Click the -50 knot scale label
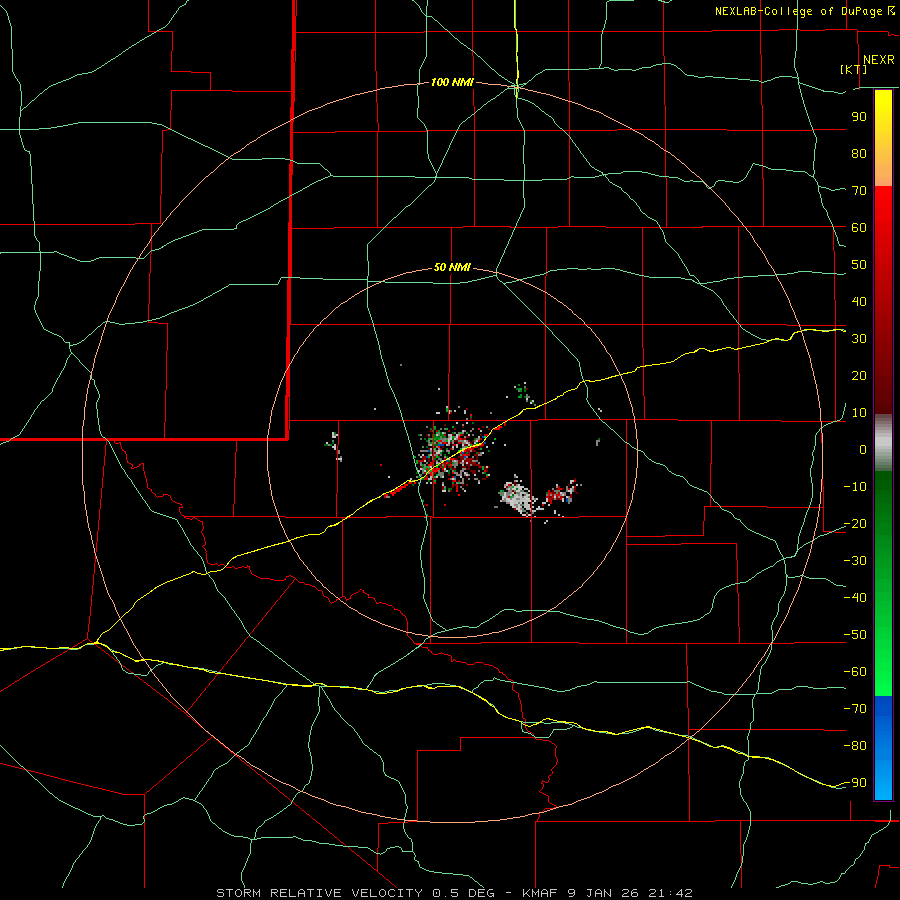Screen dimensions: 900x900 pyautogui.click(x=855, y=635)
